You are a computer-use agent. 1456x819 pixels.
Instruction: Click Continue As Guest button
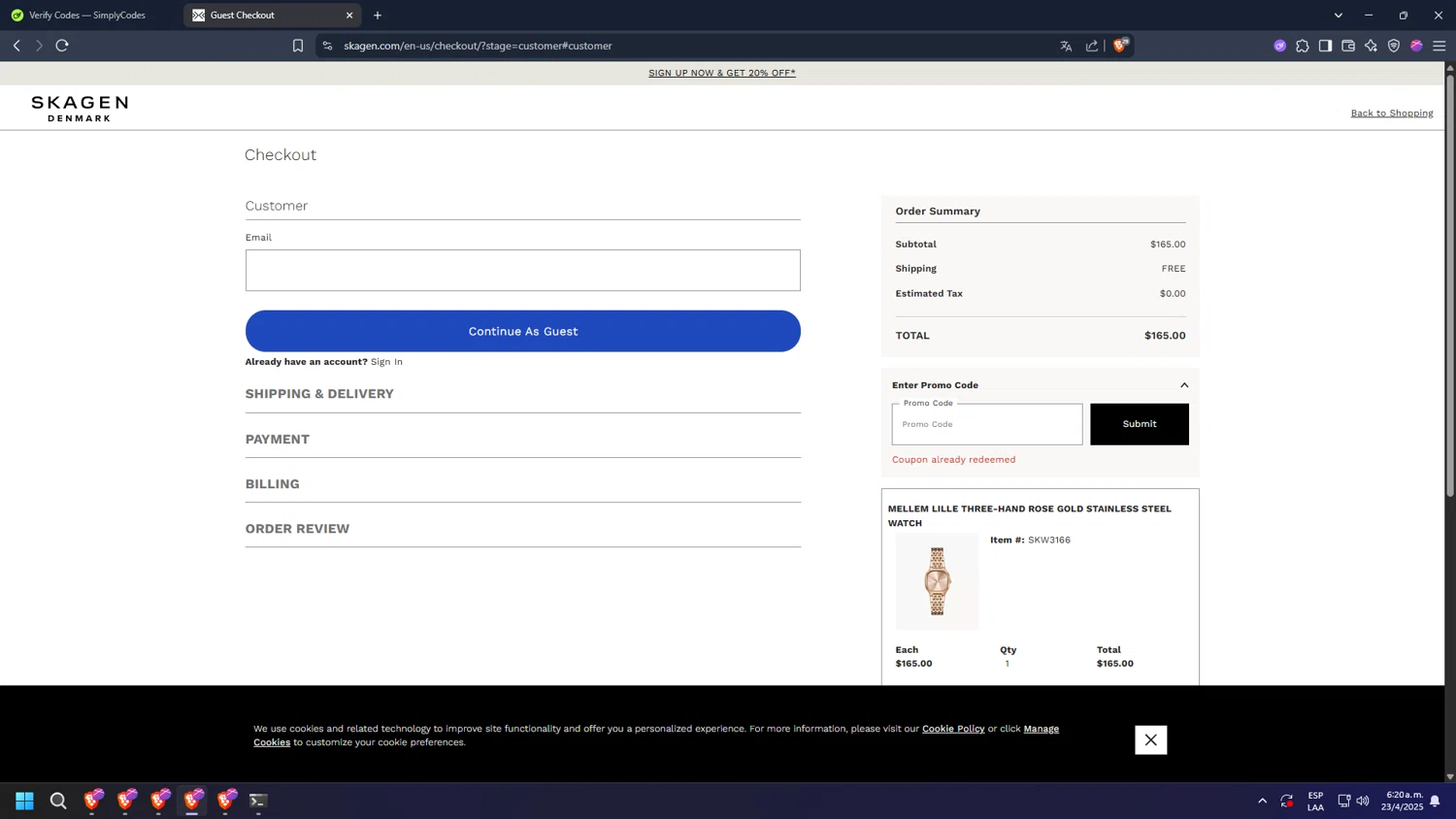click(523, 331)
